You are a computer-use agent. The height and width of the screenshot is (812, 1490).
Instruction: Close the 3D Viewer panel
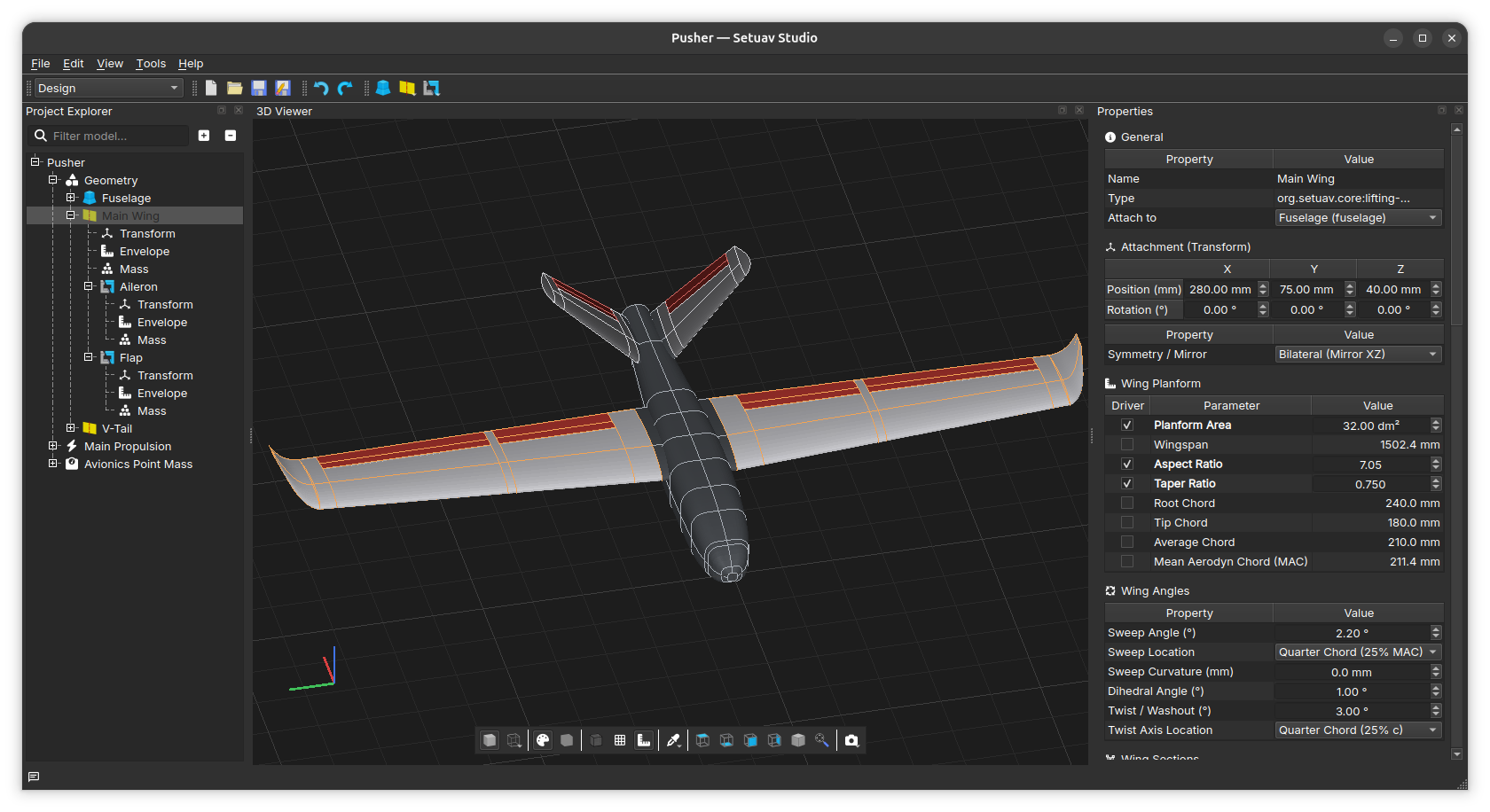coord(1078,111)
